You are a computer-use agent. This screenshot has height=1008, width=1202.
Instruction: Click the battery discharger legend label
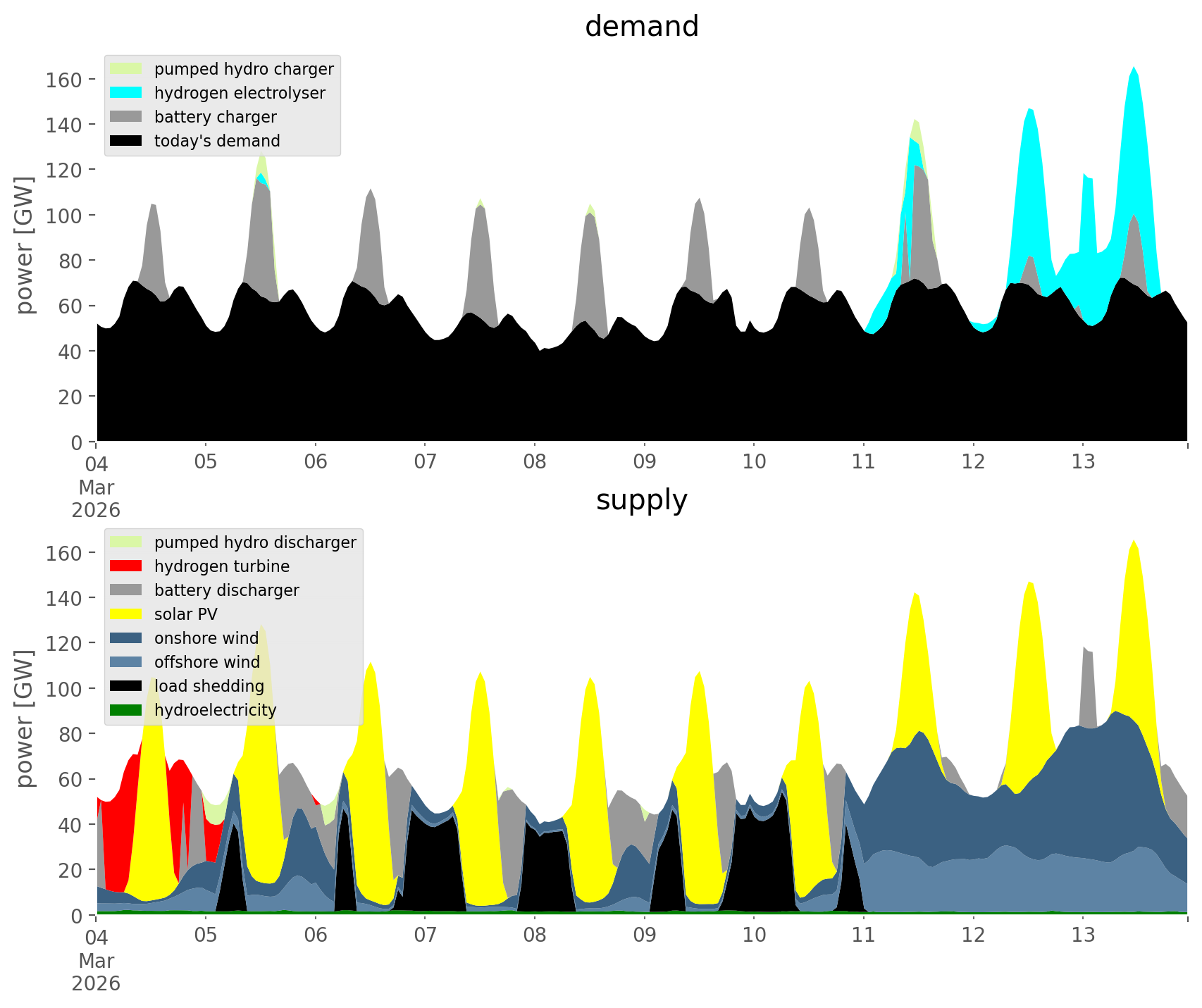point(226,590)
